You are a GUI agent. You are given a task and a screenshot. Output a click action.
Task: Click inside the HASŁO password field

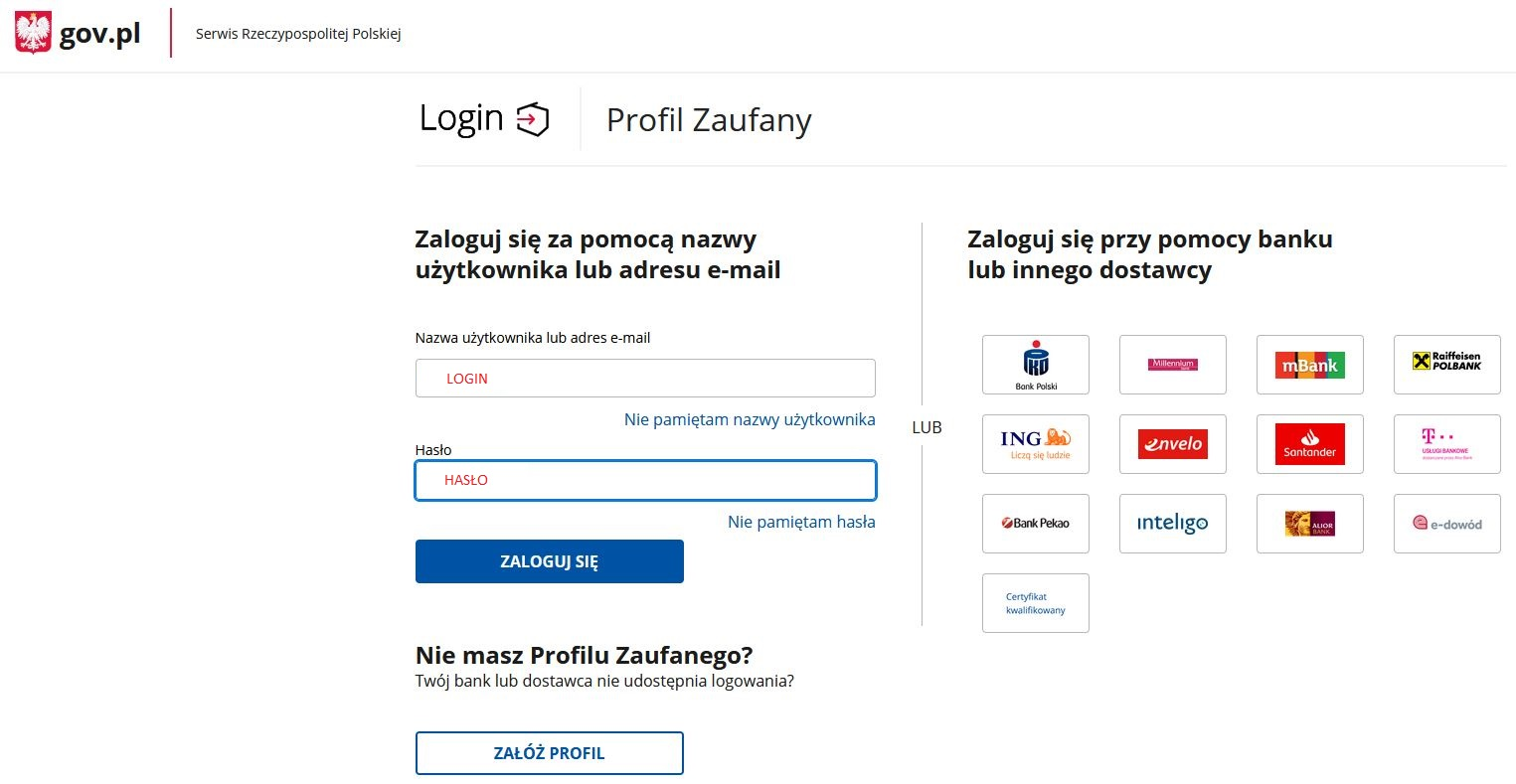644,480
